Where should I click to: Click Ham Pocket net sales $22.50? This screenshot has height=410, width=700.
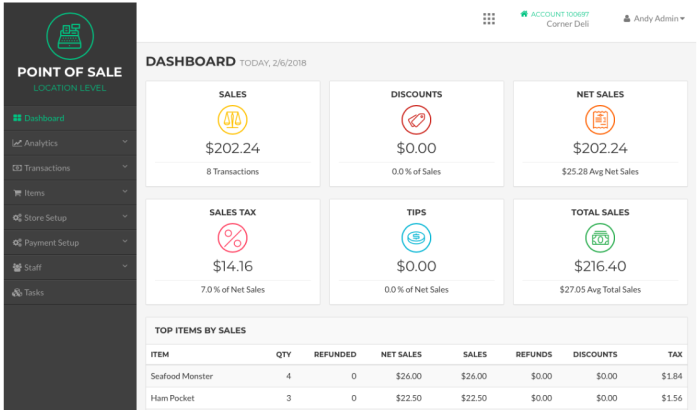[x=408, y=398]
